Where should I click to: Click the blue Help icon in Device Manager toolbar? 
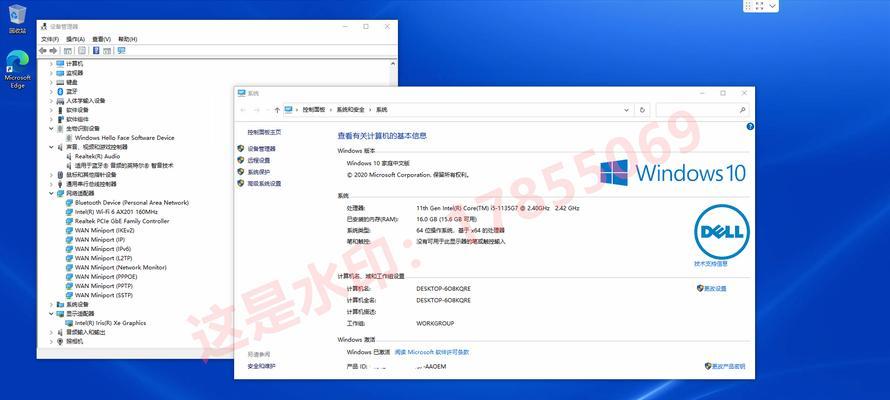tap(96, 50)
